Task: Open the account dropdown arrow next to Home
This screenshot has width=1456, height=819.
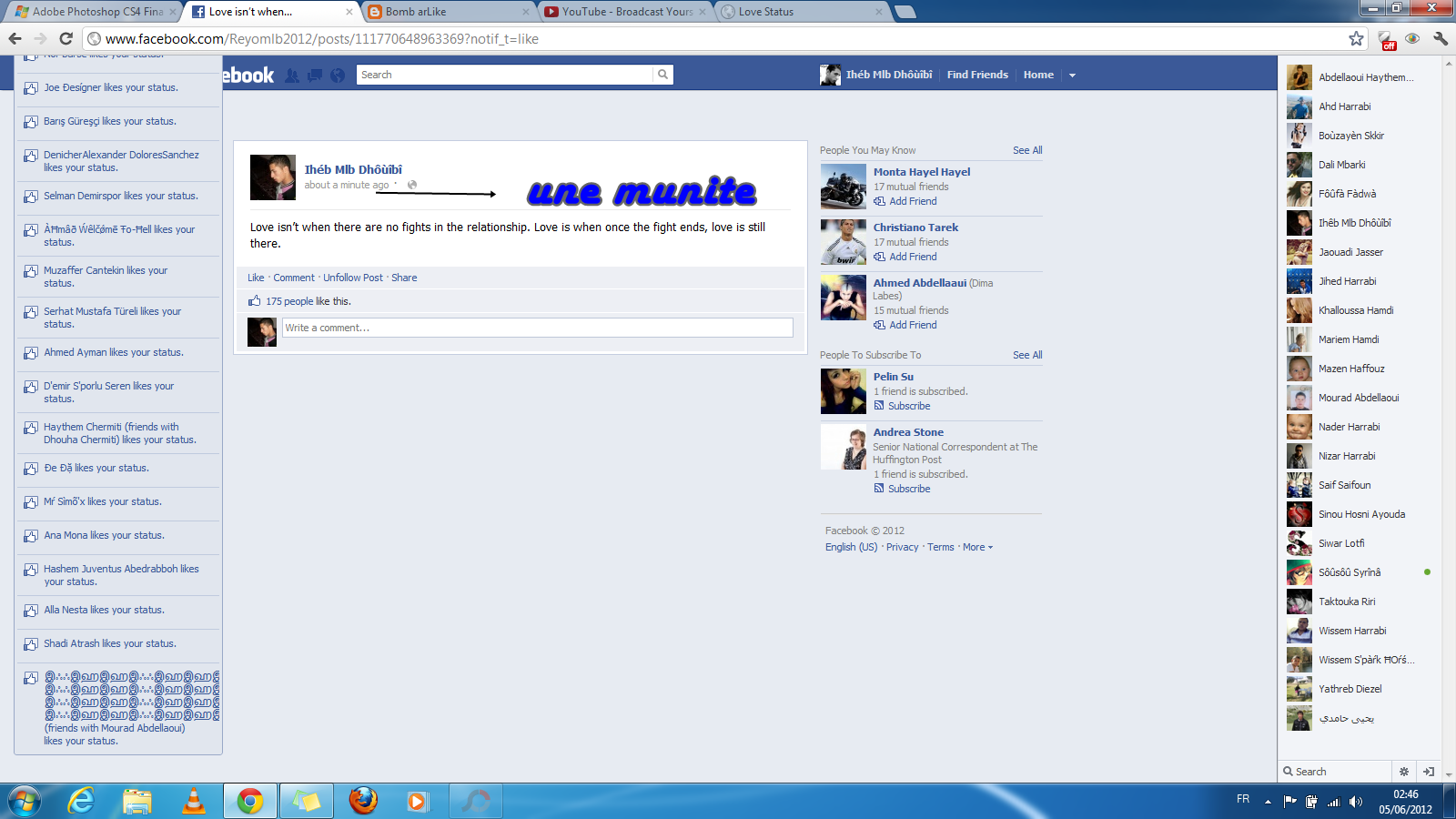Action: coord(1072,76)
